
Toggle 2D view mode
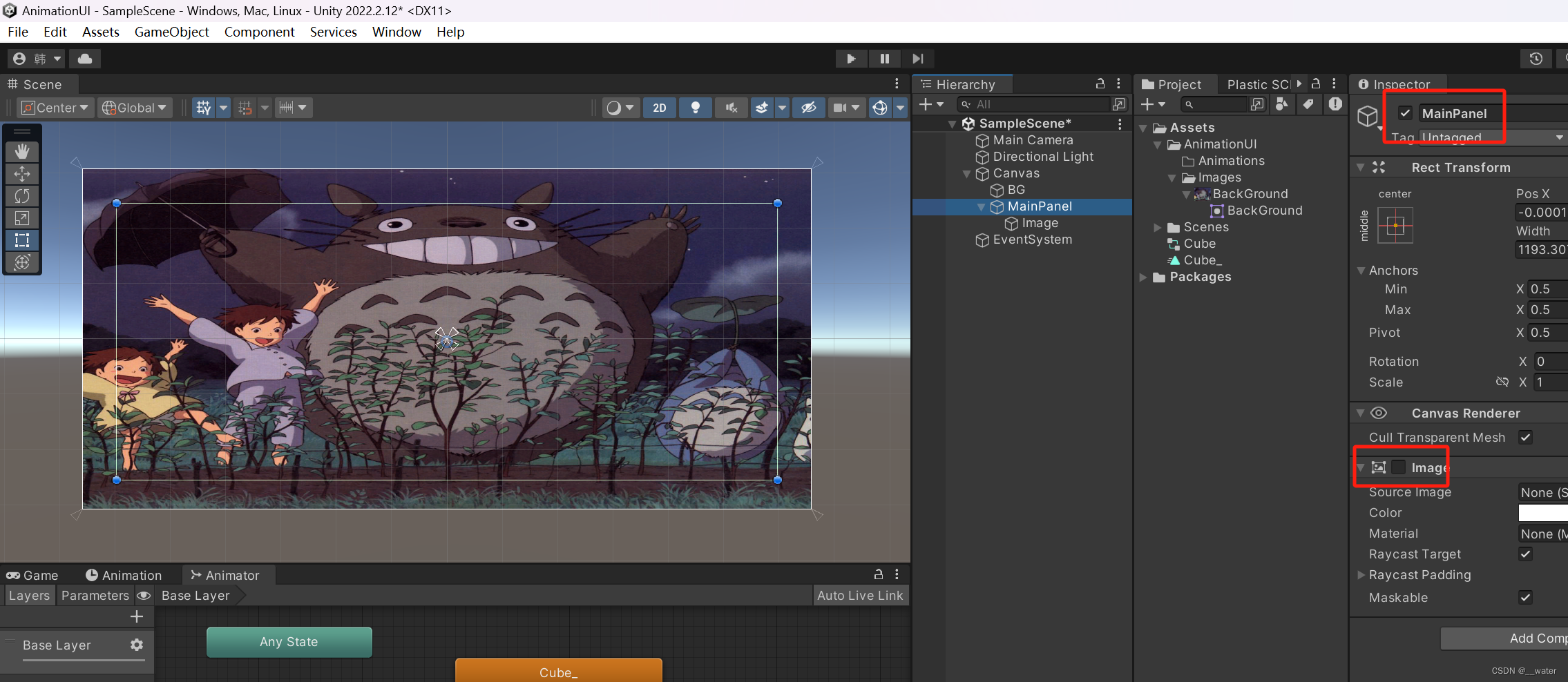pyautogui.click(x=660, y=108)
